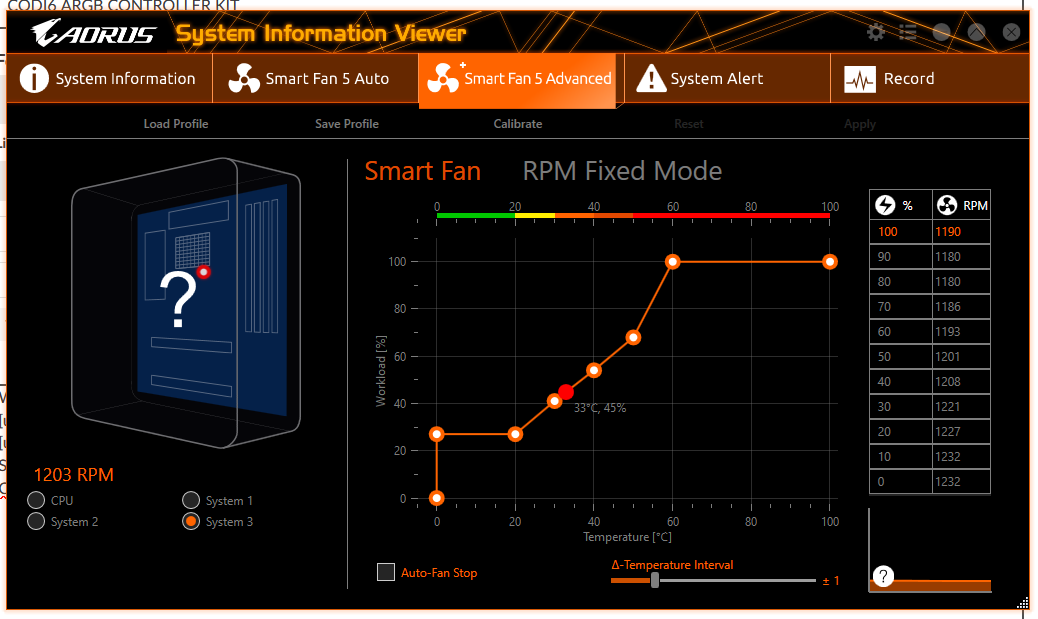Open the help question mark near RPM graph

(x=883, y=576)
